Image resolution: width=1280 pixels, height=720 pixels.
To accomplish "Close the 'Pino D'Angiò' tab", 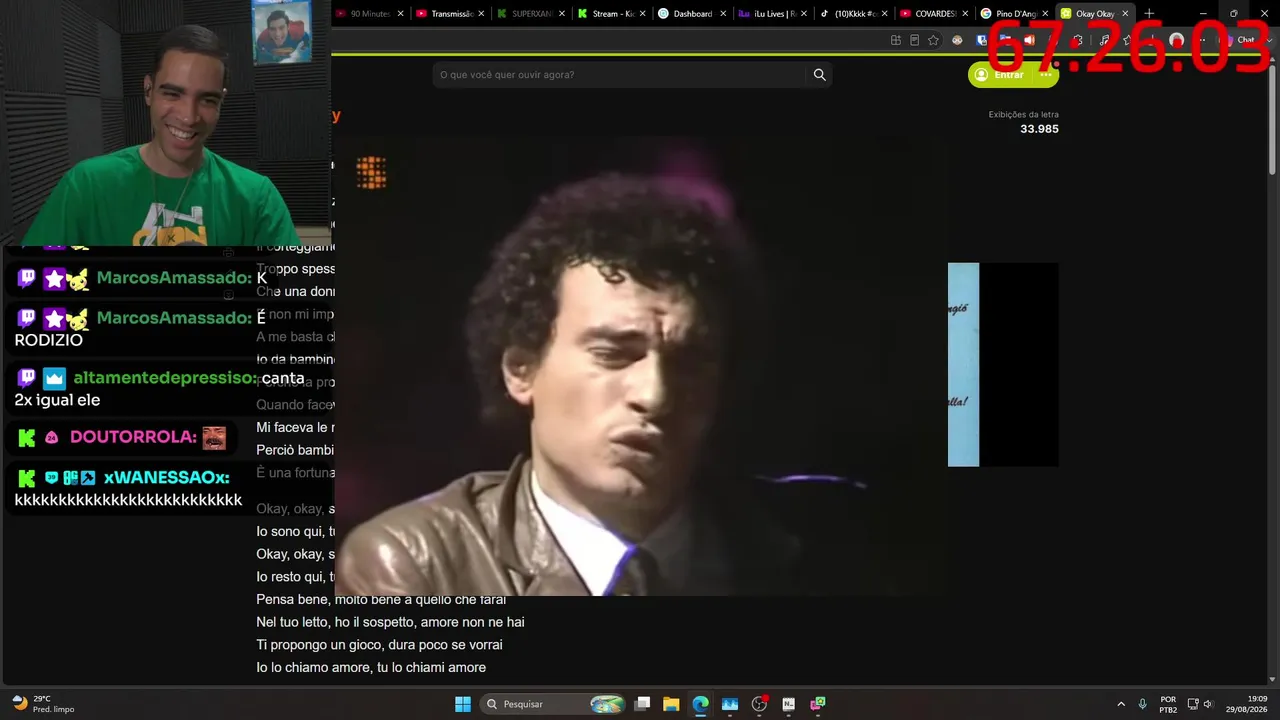I will 1045,14.
